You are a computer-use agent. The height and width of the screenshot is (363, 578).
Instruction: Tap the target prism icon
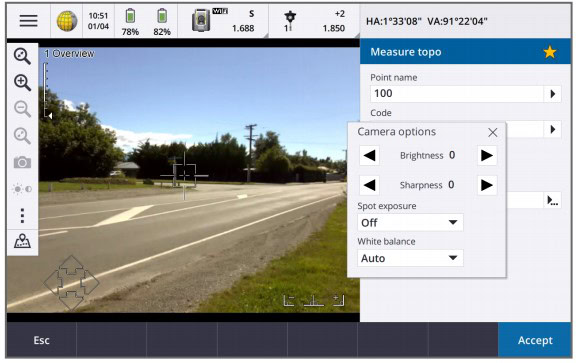tap(290, 21)
